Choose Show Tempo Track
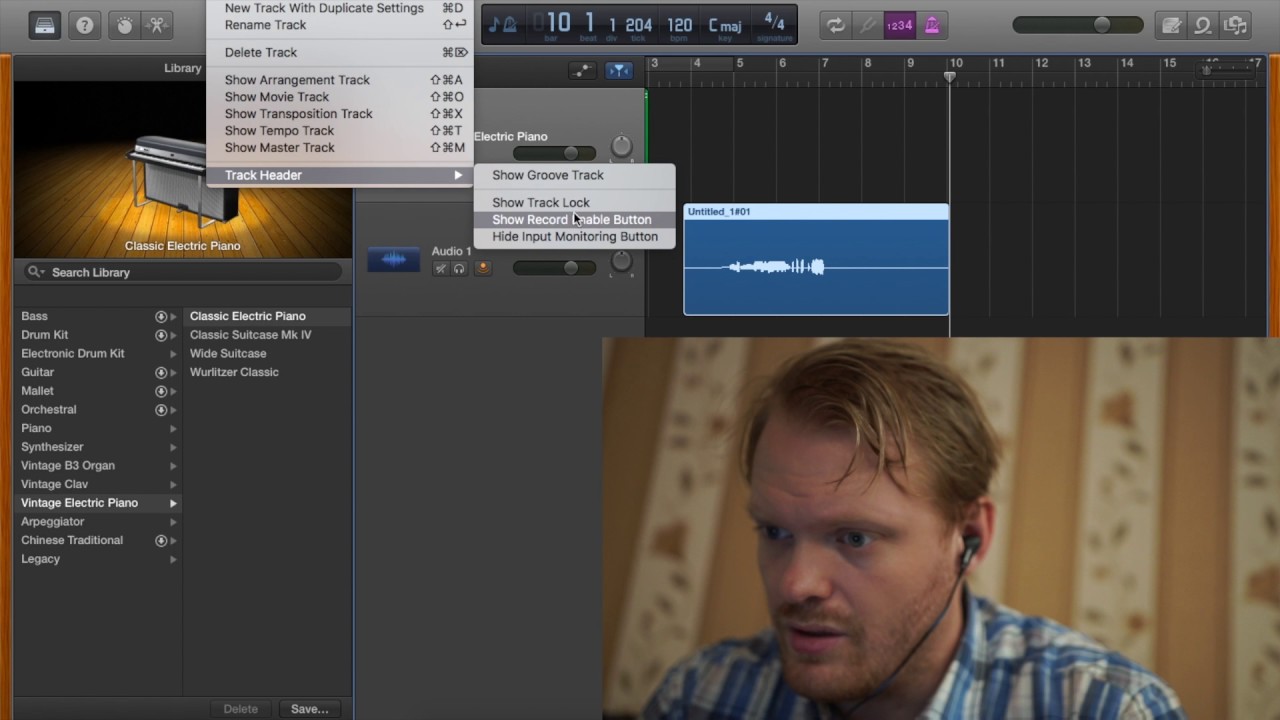Screen dimensions: 1280x720 [x=339, y=131]
